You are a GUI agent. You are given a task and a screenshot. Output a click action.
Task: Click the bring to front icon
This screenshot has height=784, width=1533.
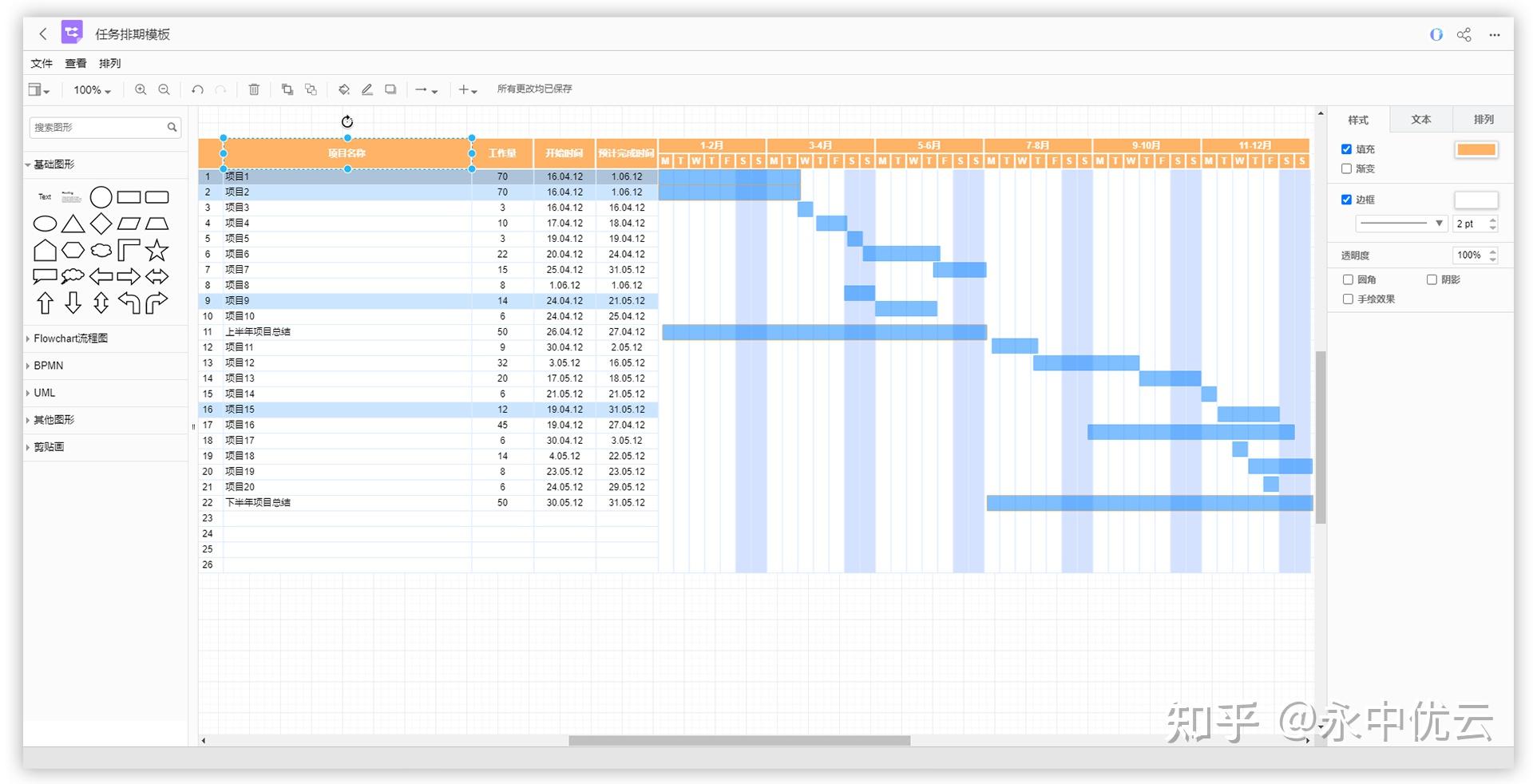[287, 89]
